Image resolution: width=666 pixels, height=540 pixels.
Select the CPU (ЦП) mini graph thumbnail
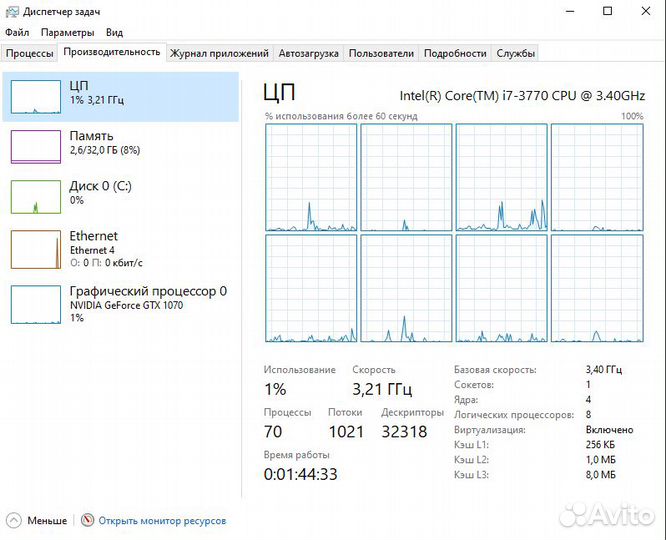36,96
